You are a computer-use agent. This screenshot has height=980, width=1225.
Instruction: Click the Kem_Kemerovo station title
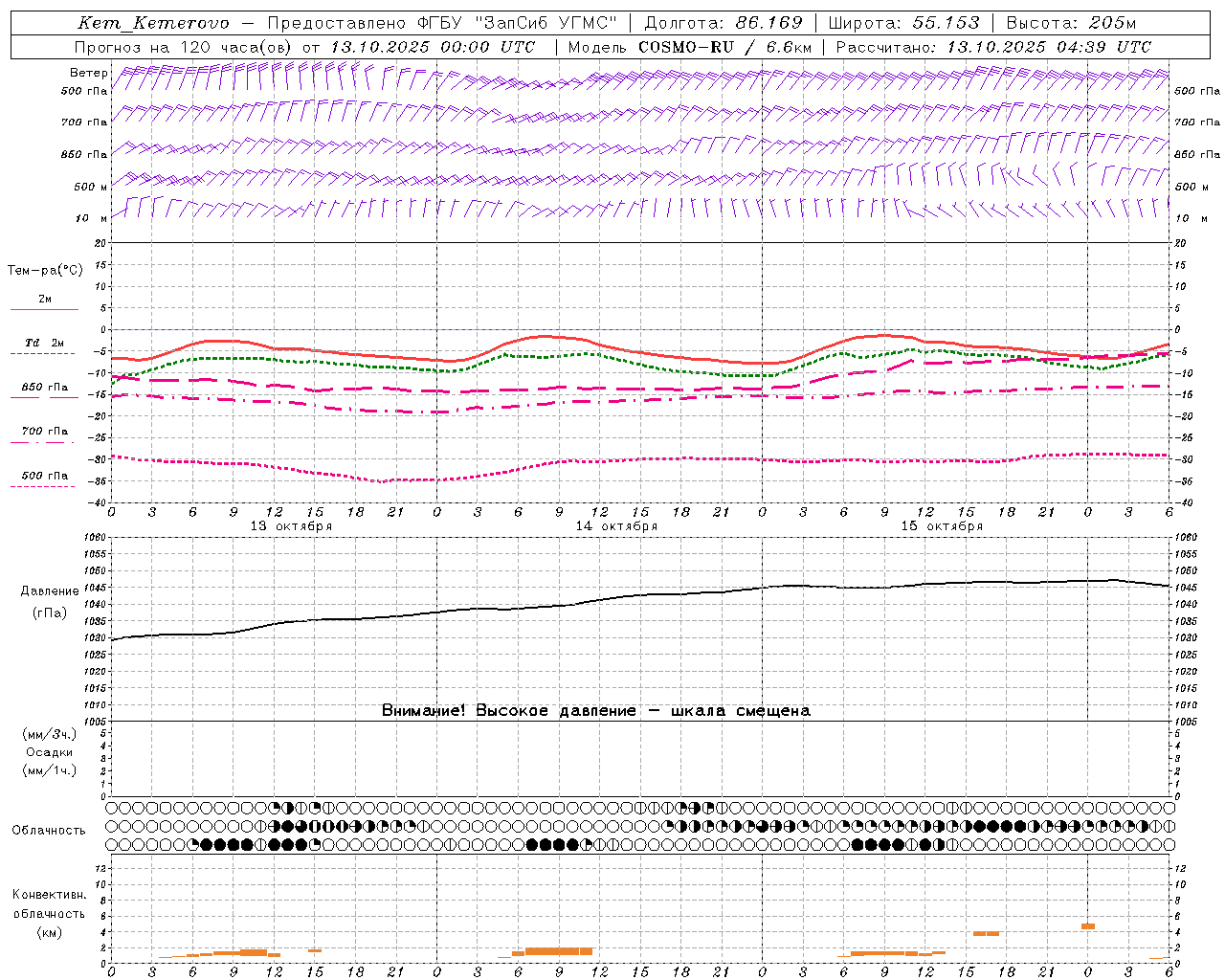[x=153, y=23]
